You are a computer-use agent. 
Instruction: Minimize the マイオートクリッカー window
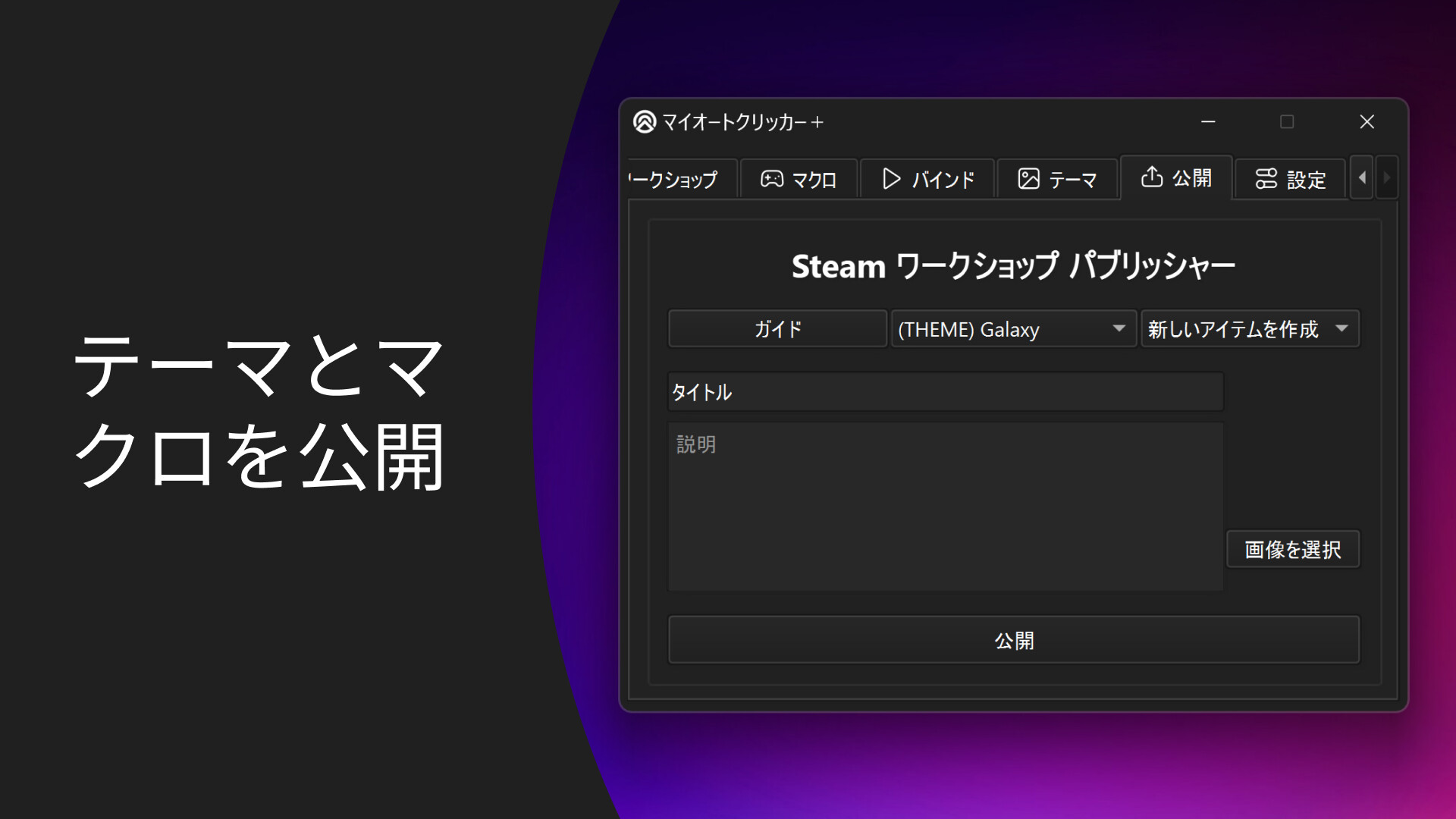point(1209,122)
